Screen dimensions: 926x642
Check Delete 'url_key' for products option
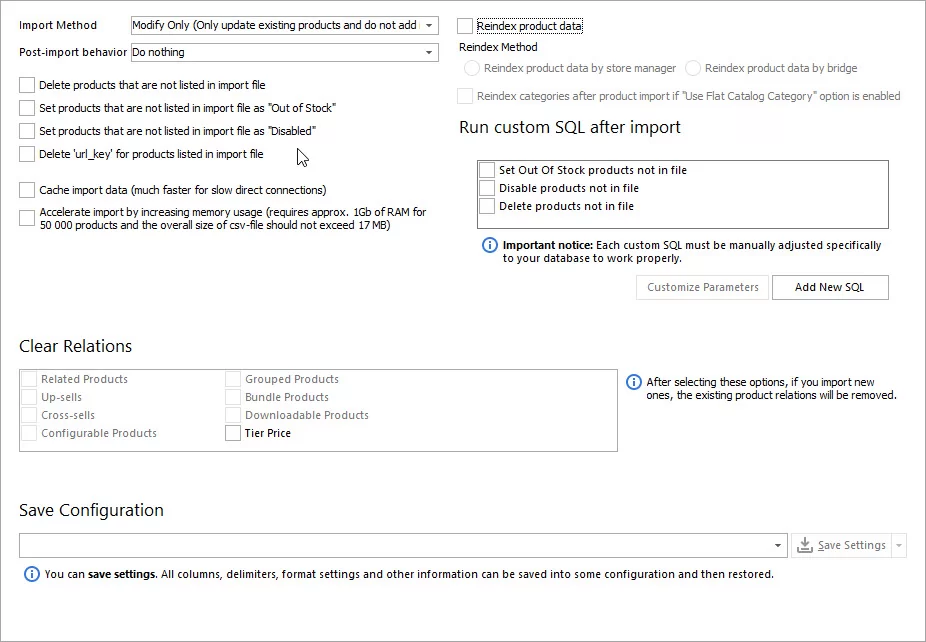tap(27, 154)
